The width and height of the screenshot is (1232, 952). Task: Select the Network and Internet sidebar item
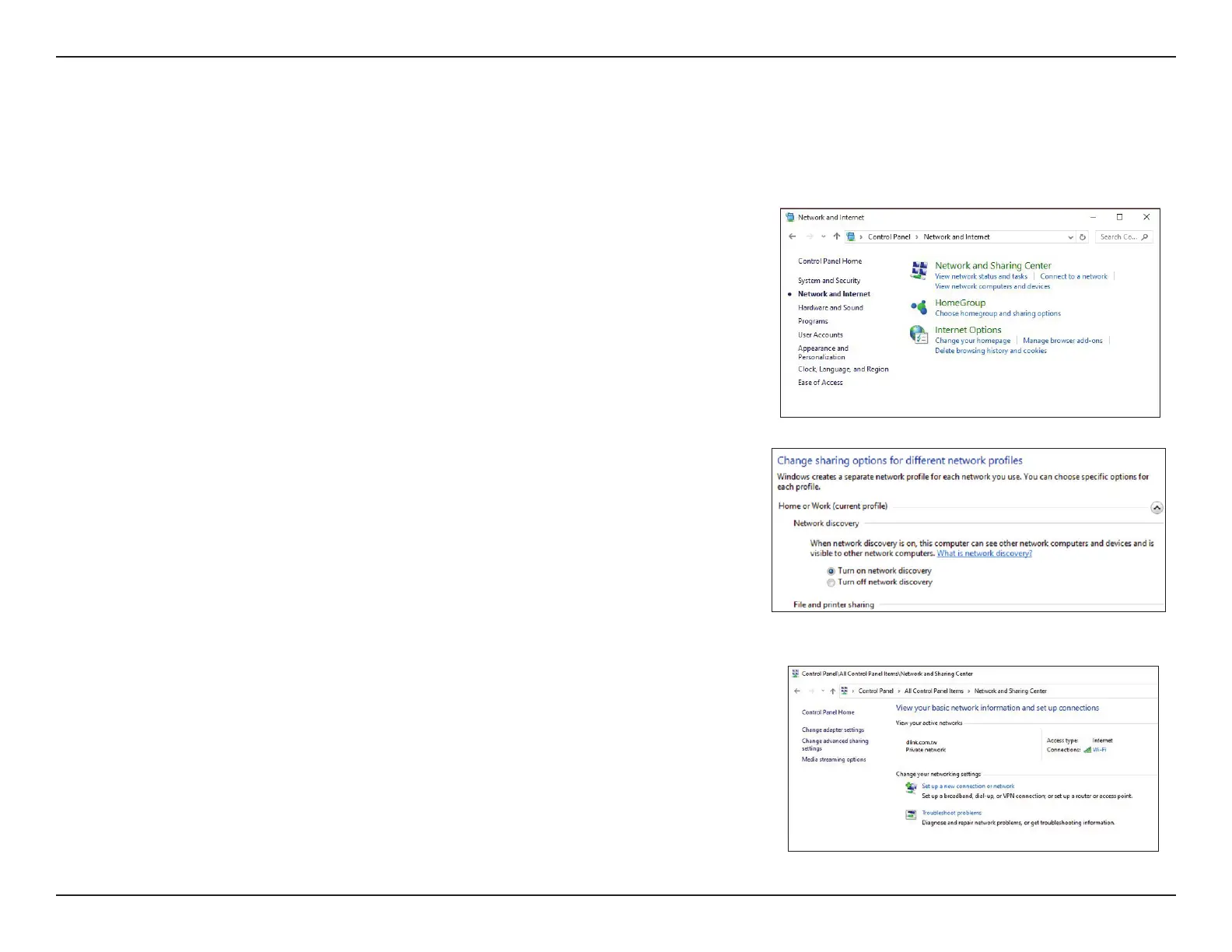(x=834, y=294)
